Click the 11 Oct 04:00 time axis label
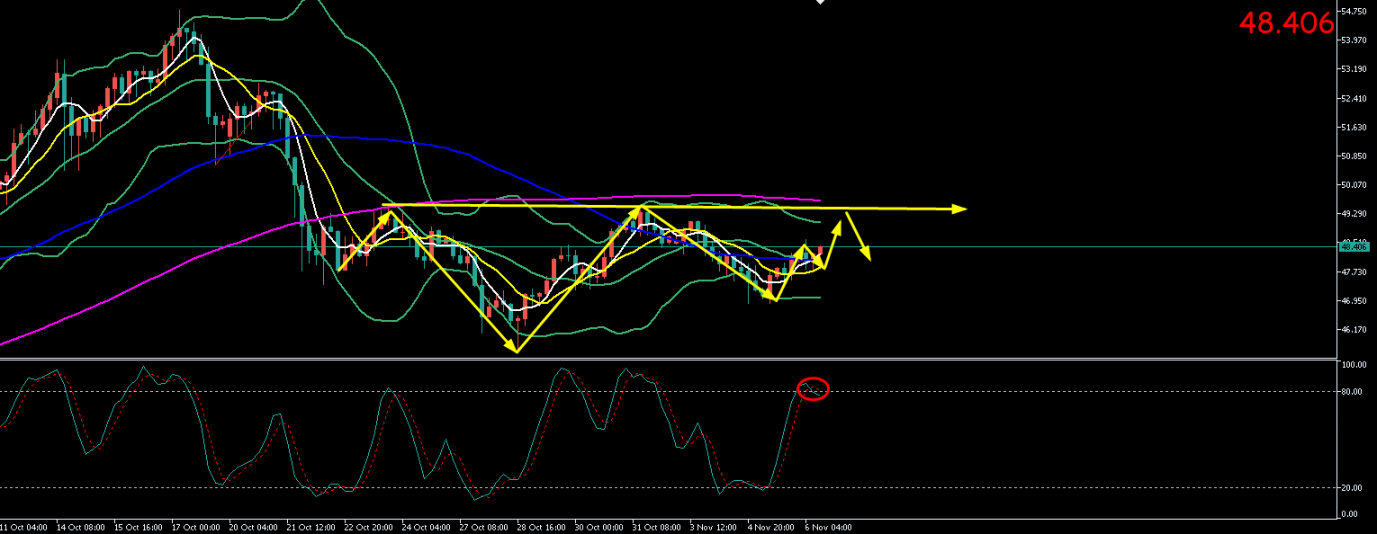1377x534 pixels. [24, 526]
